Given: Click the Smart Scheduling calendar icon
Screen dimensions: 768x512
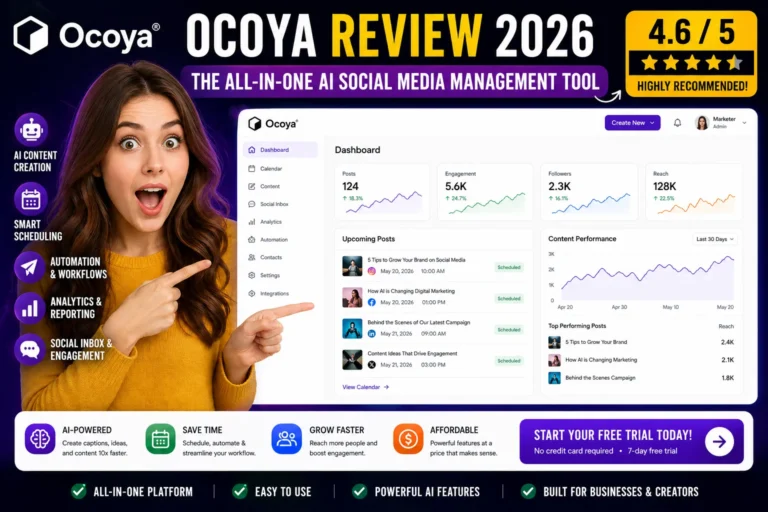Looking at the screenshot, I should (31, 199).
